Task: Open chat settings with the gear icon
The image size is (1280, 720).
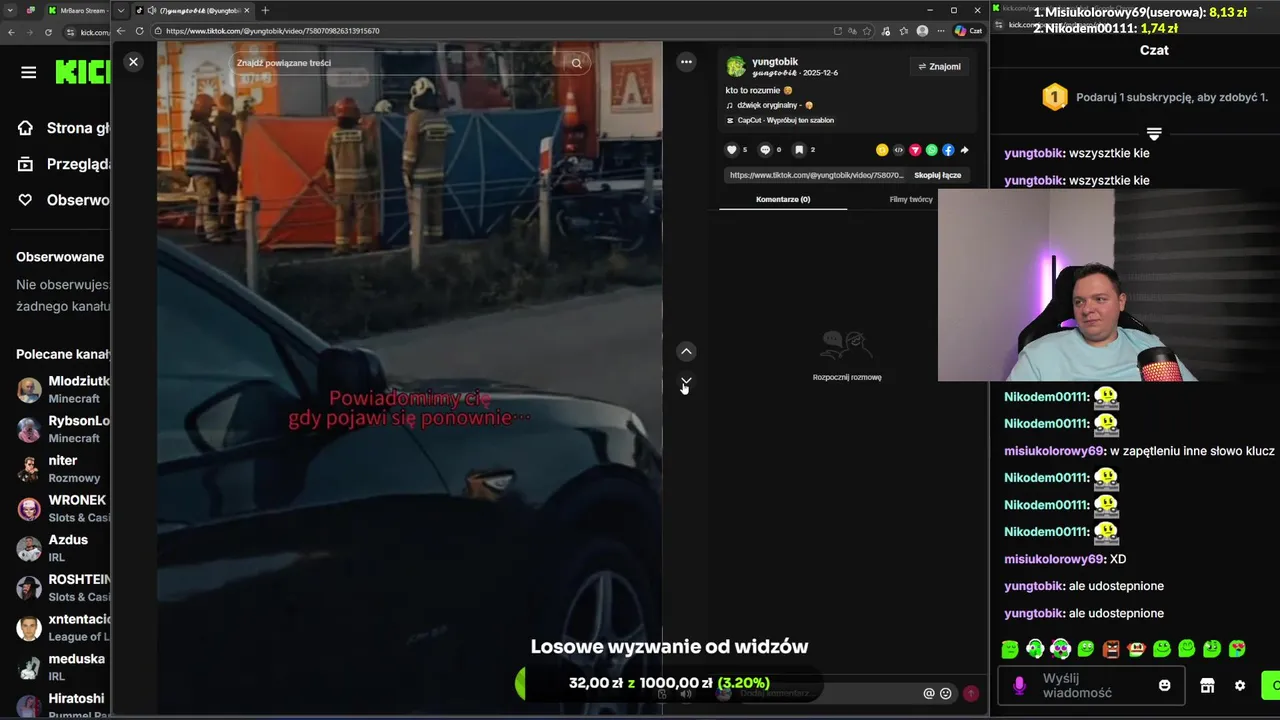Action: pyautogui.click(x=1240, y=685)
